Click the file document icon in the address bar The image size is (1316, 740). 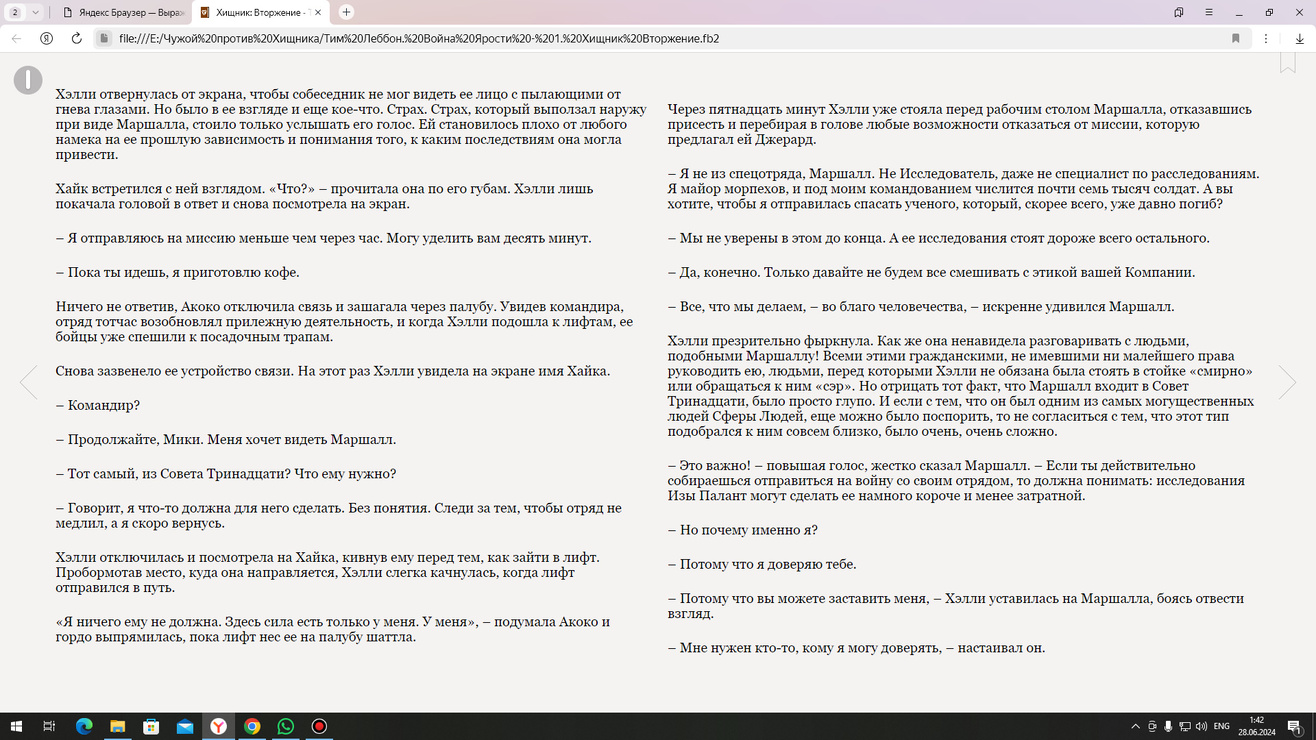tap(103, 38)
